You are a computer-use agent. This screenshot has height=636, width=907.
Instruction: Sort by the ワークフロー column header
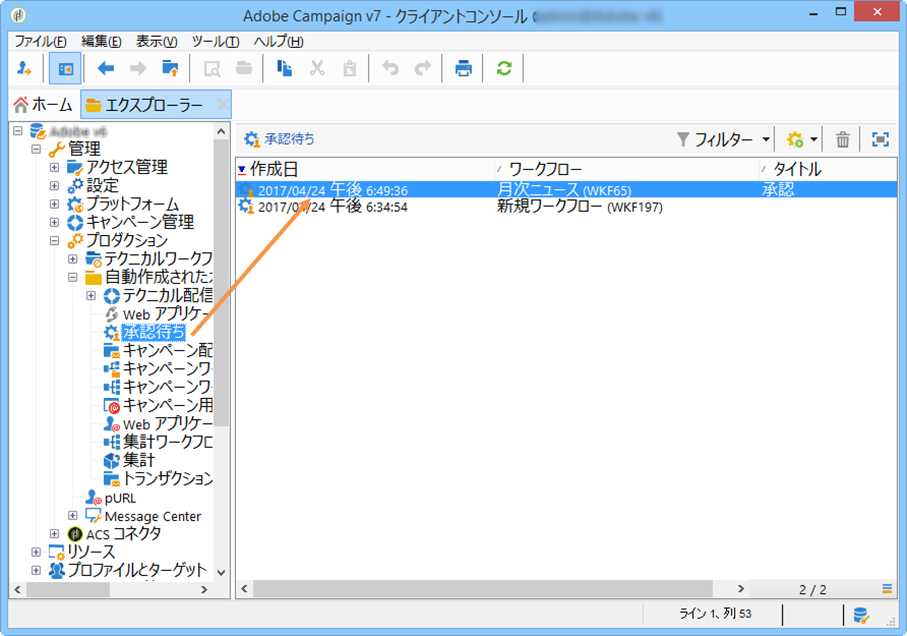pyautogui.click(x=627, y=169)
